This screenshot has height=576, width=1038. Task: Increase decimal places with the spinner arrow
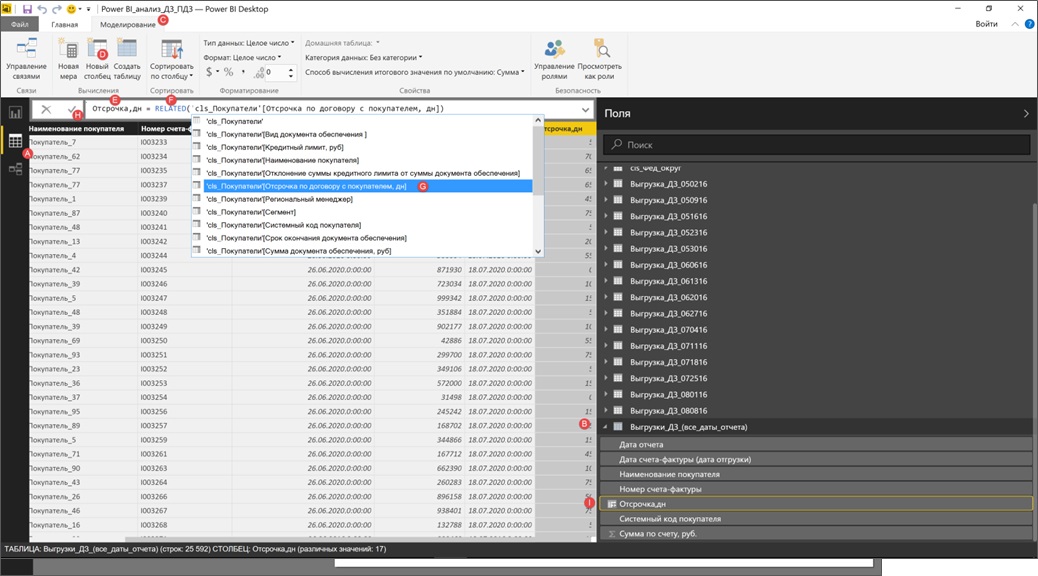[291, 69]
